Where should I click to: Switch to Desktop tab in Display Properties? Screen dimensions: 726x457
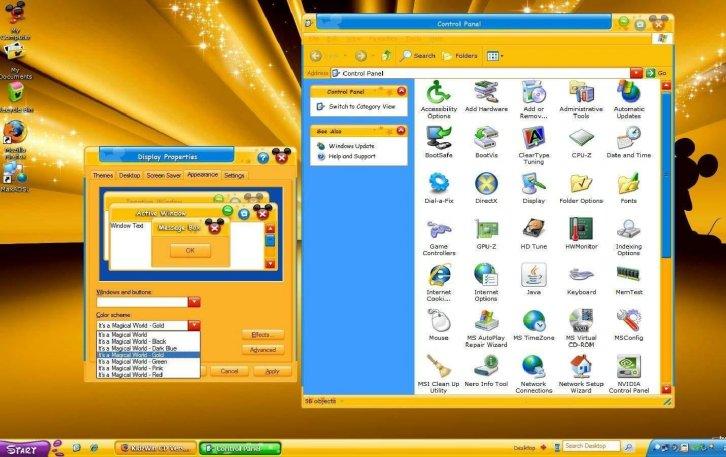(x=129, y=175)
